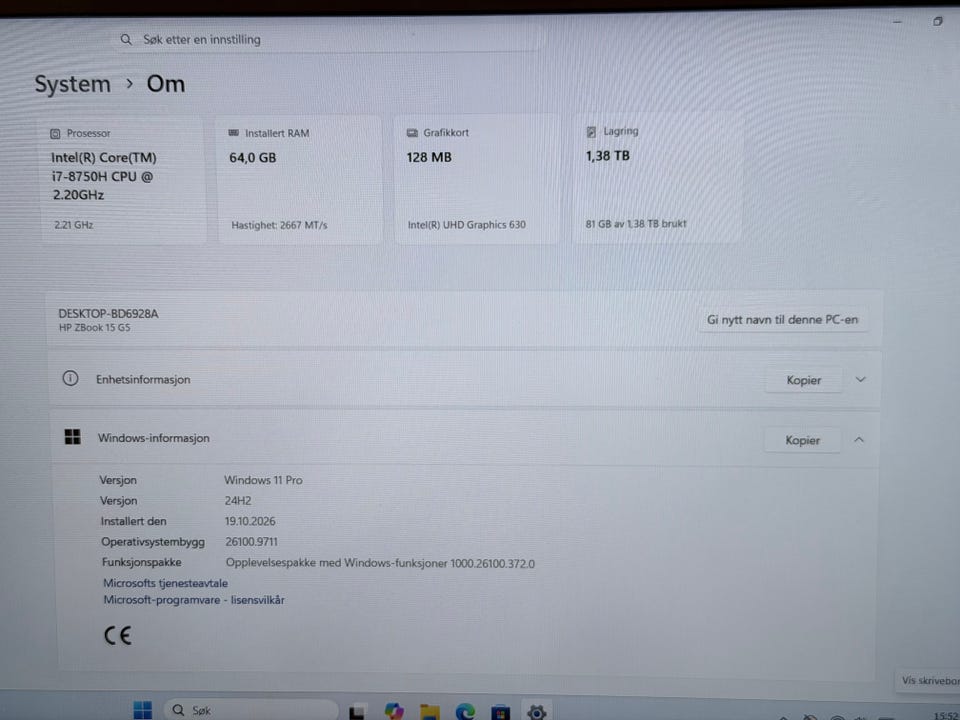The height and width of the screenshot is (720, 960).
Task: Open the Lagring storage card
Action: (658, 179)
